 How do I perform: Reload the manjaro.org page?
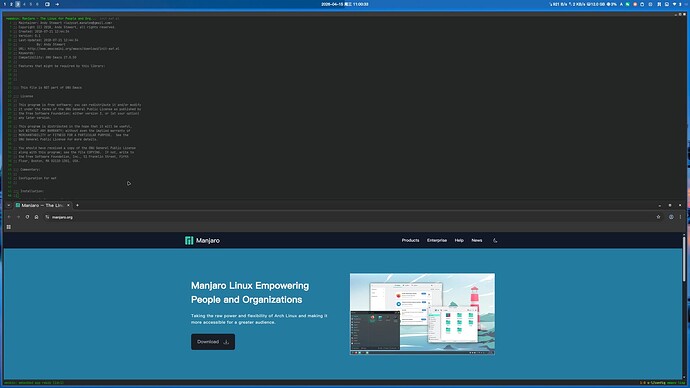[27, 217]
